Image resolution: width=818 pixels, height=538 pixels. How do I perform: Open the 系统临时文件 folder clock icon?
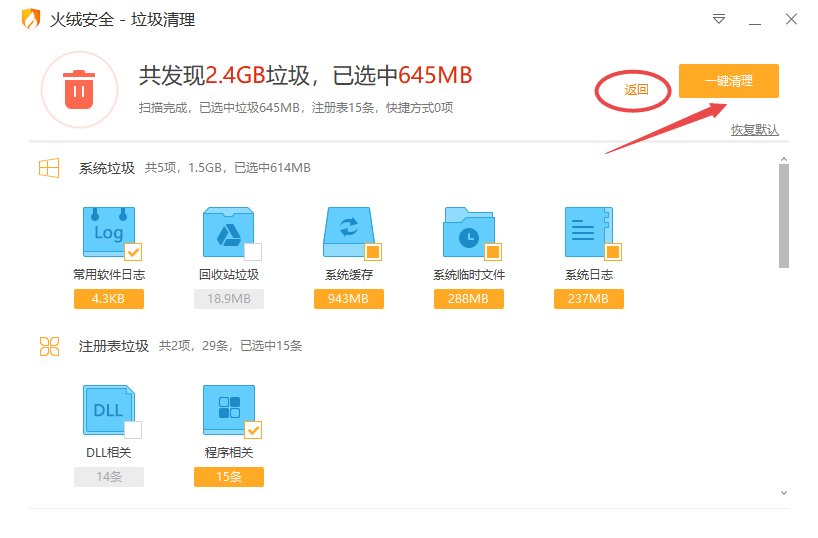coord(468,232)
